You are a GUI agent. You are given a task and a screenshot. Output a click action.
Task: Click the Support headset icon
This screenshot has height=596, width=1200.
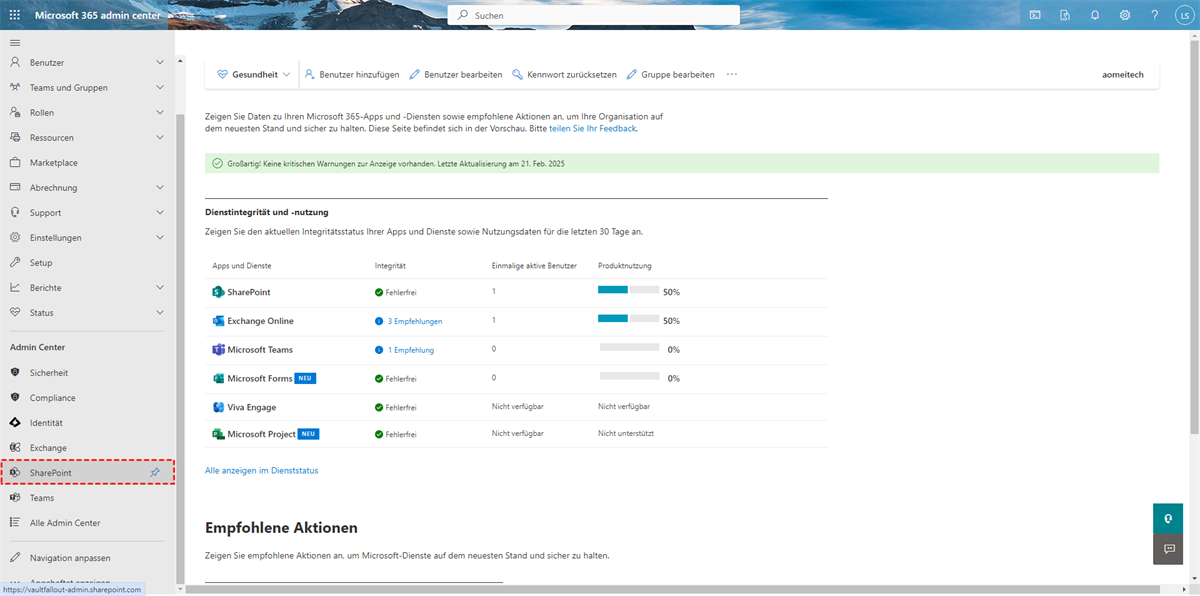pyautogui.click(x=15, y=213)
